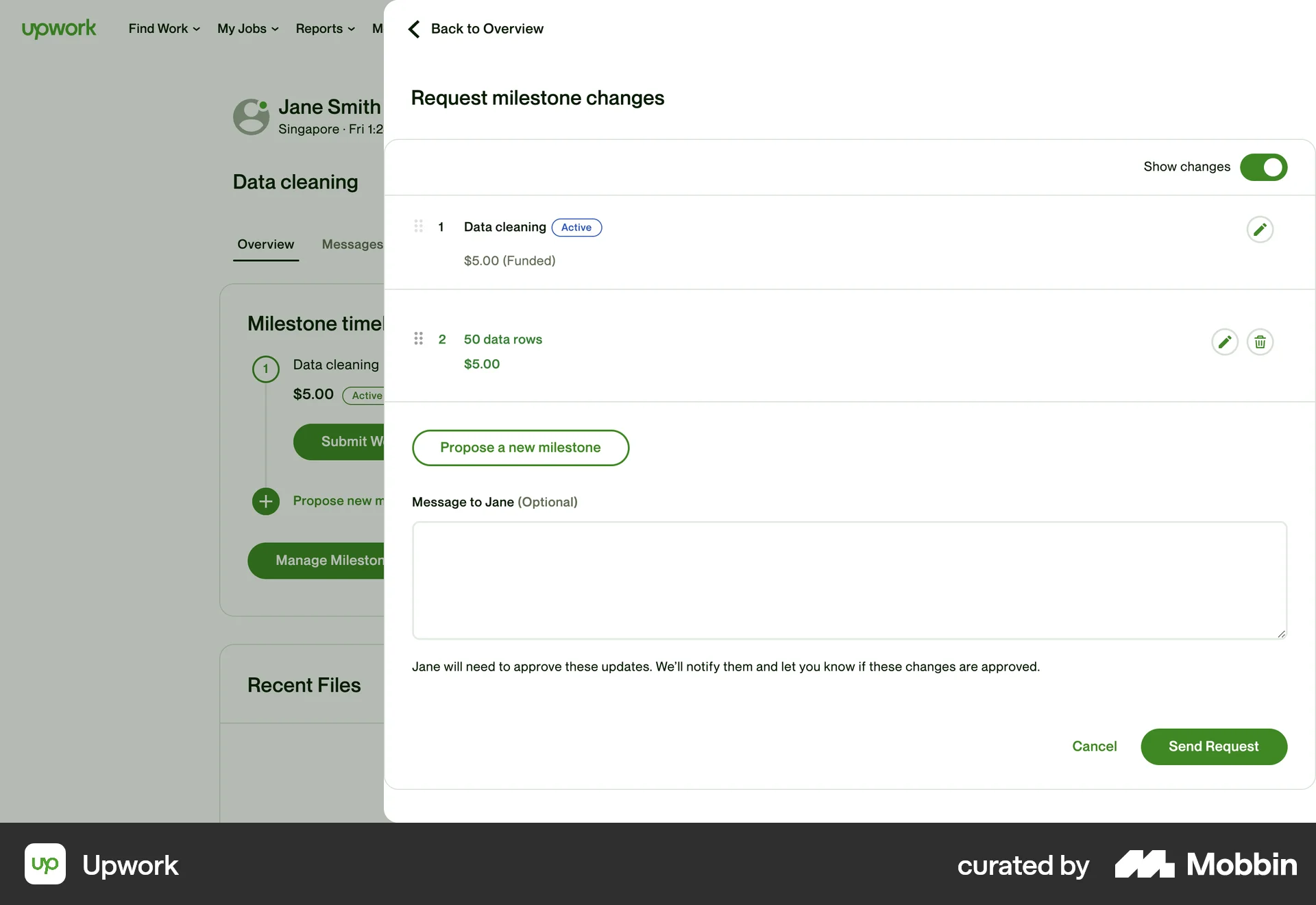Delete the 50 data rows milestone via trash icon

click(1260, 341)
